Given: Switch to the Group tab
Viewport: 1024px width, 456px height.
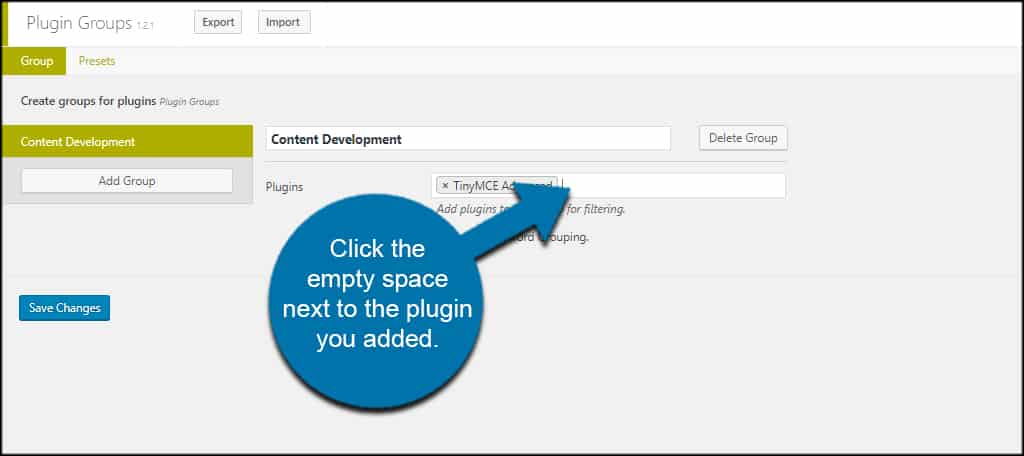Looking at the screenshot, I should click(x=37, y=61).
